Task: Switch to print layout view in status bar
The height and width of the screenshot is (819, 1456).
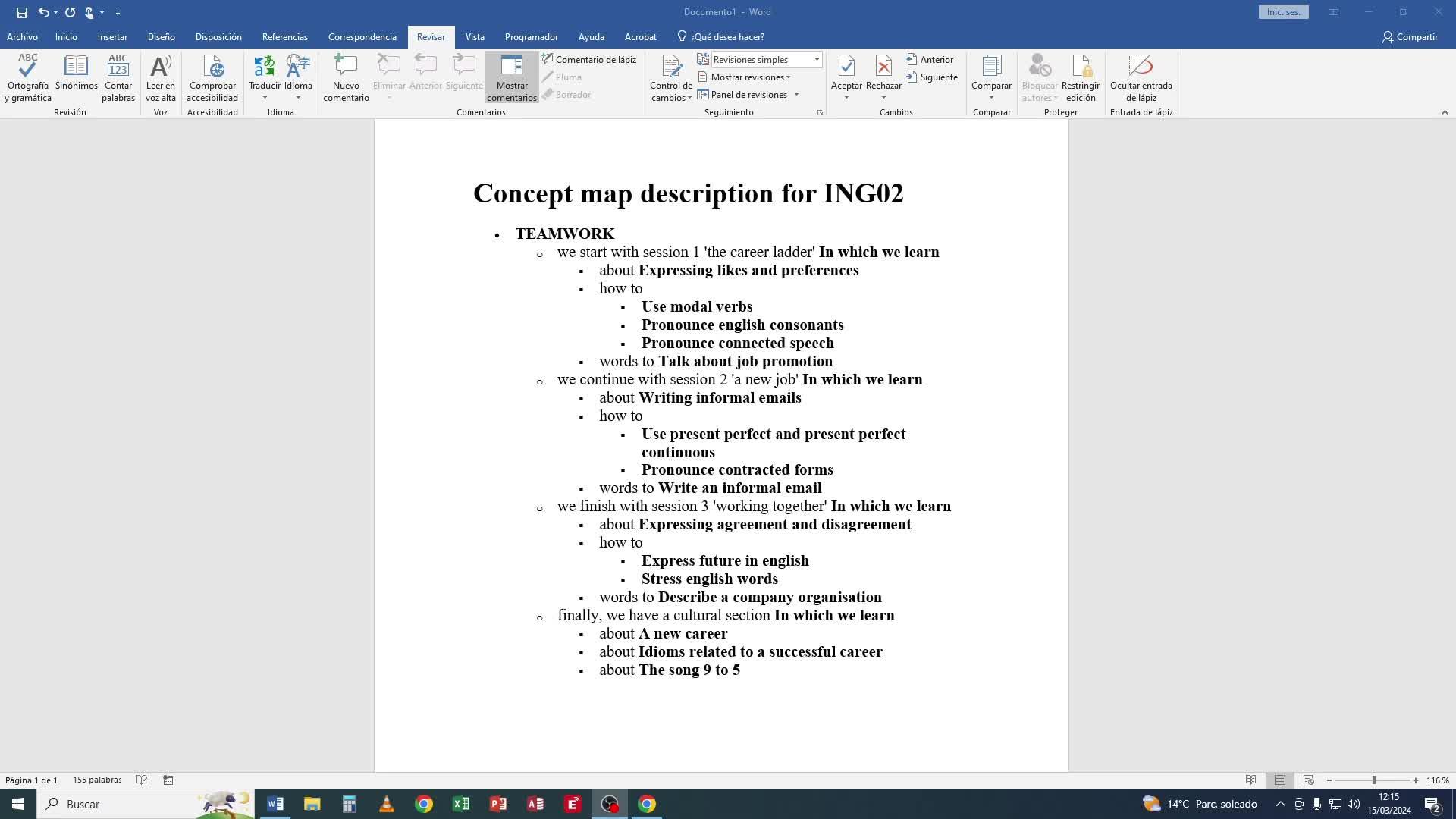Action: pyautogui.click(x=1280, y=780)
